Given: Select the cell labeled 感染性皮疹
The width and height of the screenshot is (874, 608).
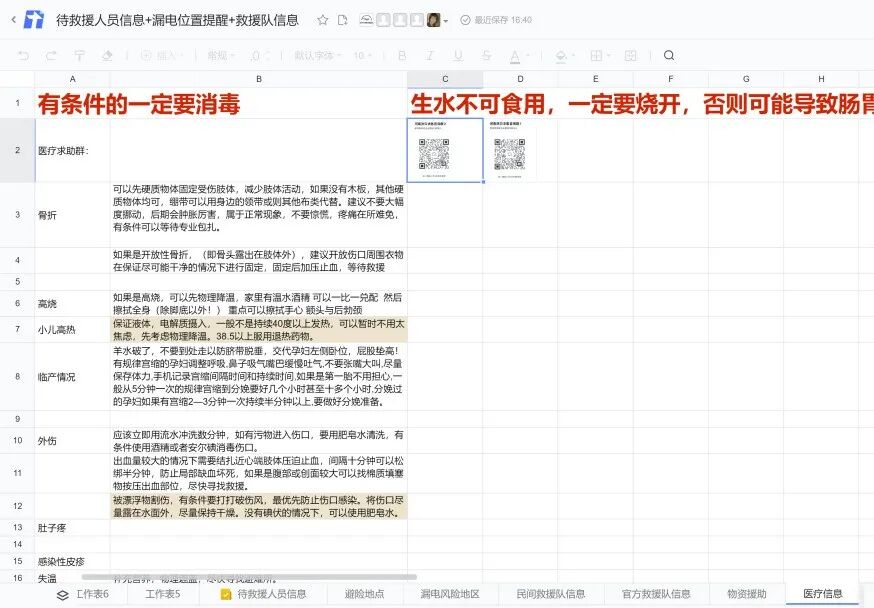Looking at the screenshot, I should pyautogui.click(x=72, y=561).
